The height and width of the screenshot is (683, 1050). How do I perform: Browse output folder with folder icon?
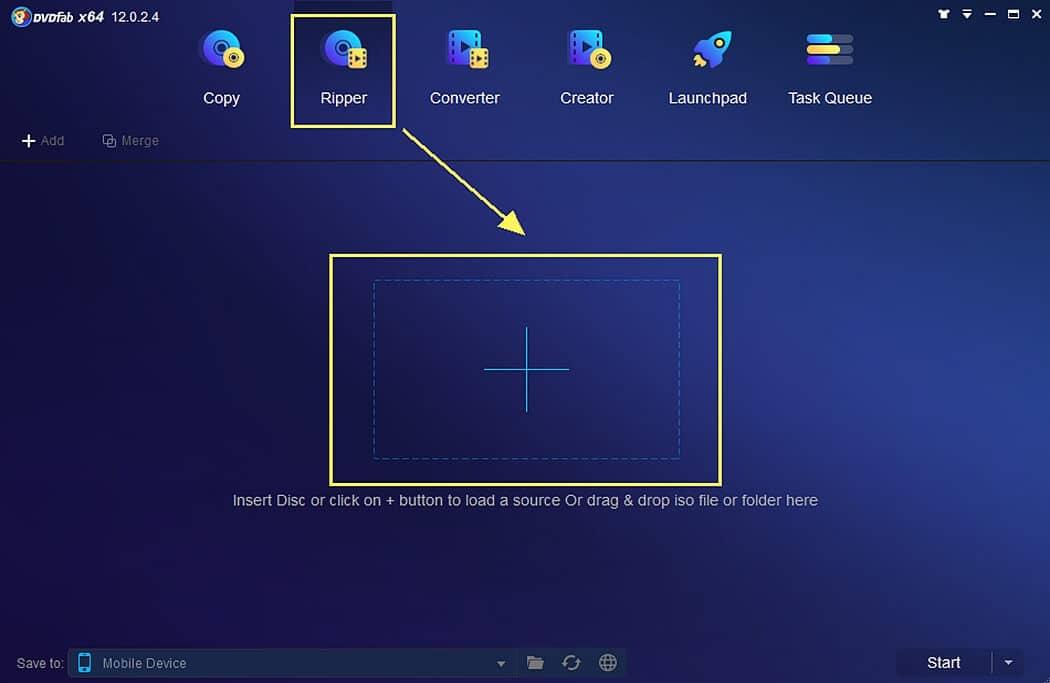tap(535, 663)
